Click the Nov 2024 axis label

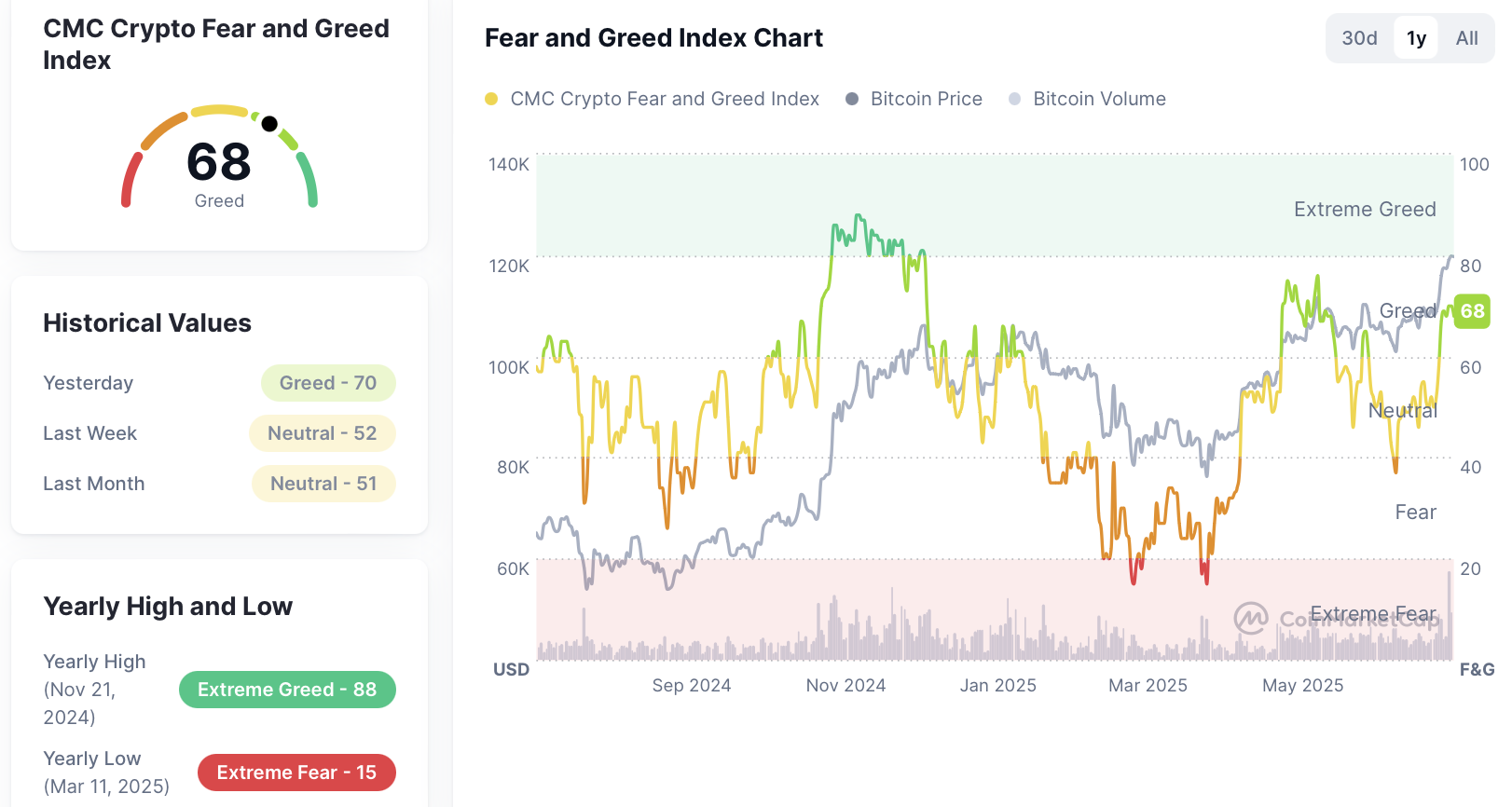tap(845, 686)
